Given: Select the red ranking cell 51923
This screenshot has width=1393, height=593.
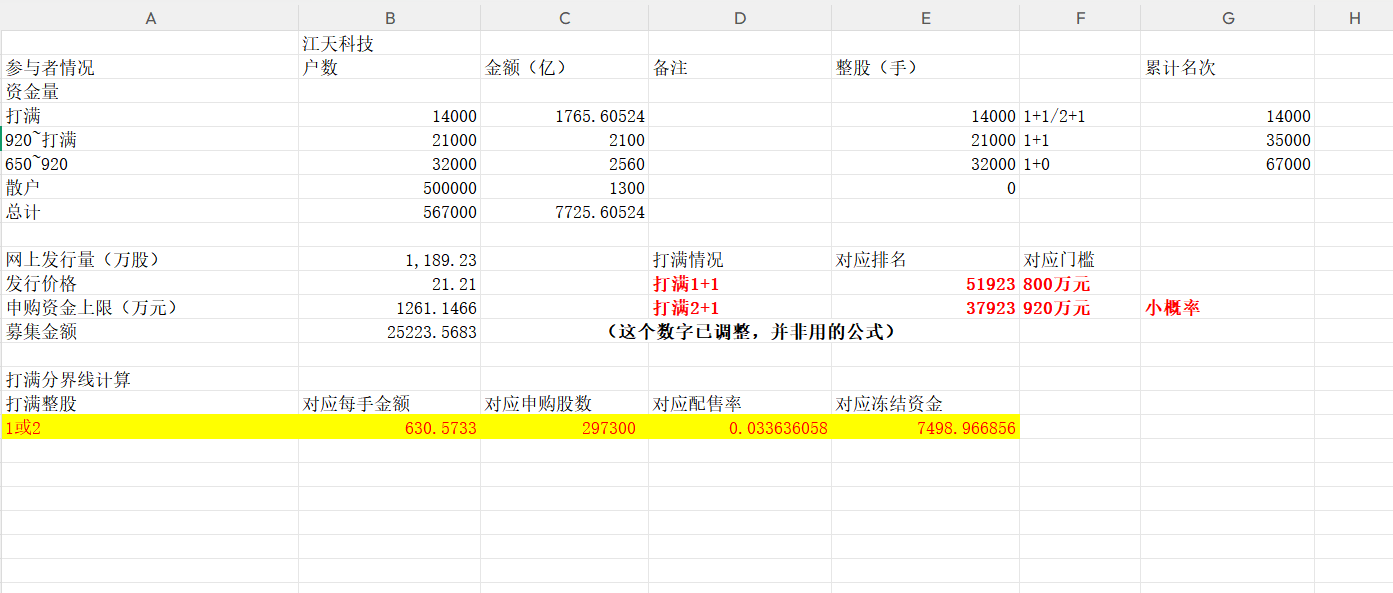Looking at the screenshot, I should click(925, 284).
